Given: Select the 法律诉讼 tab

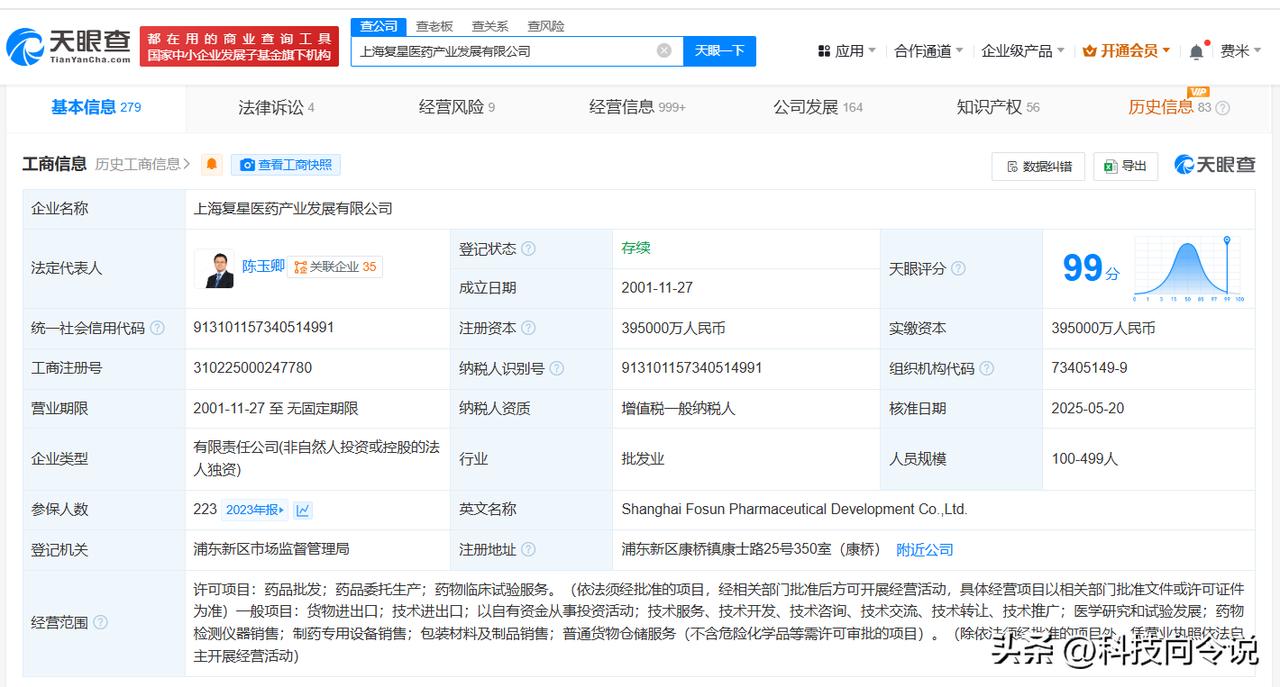Looking at the screenshot, I should (276, 108).
